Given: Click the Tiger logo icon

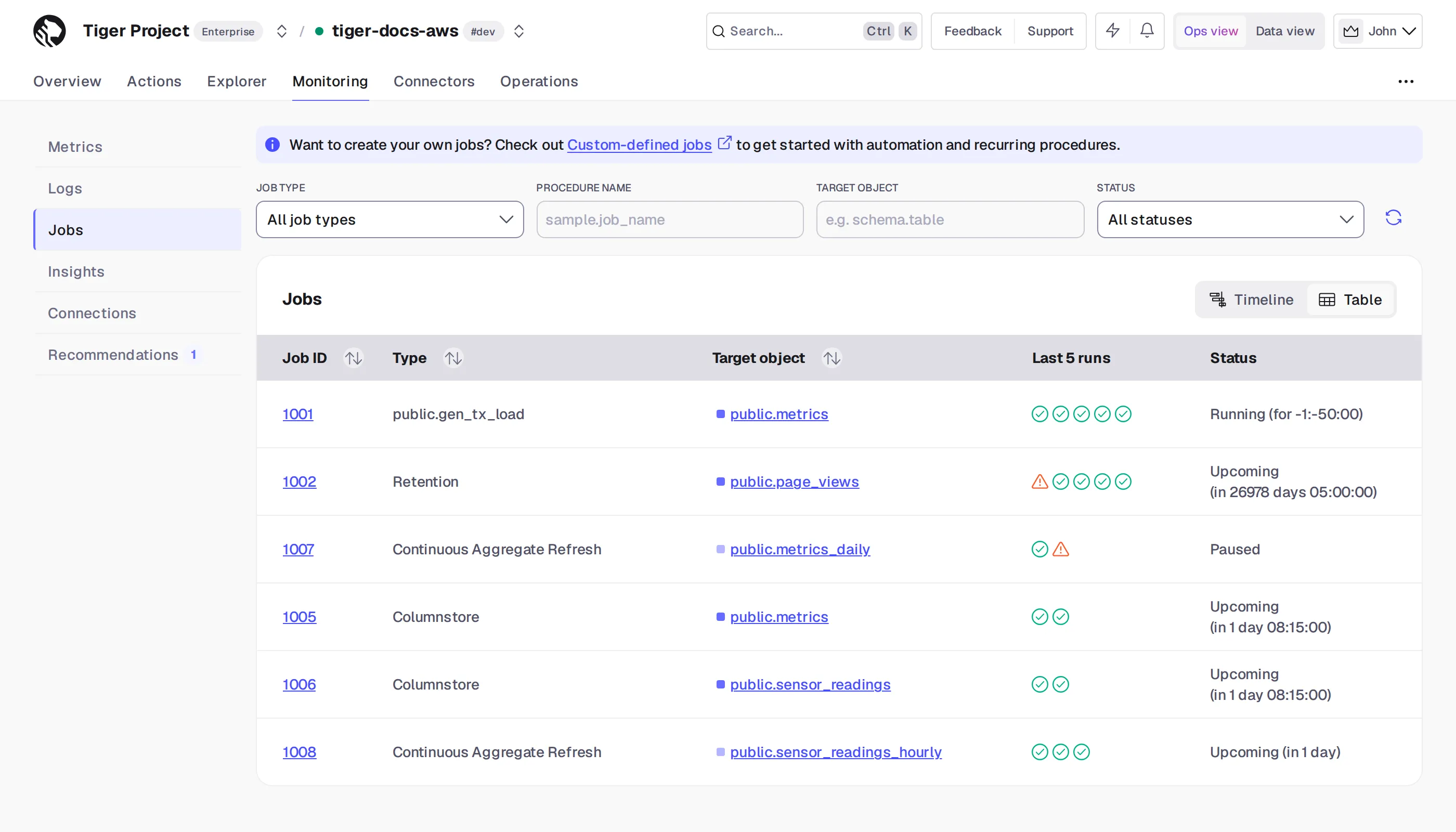Looking at the screenshot, I should click(x=50, y=31).
